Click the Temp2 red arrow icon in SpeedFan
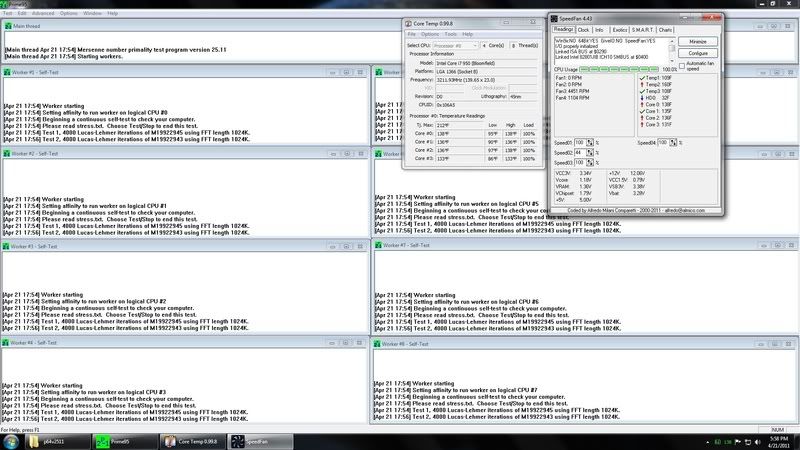The height and width of the screenshot is (450, 800). click(642, 85)
